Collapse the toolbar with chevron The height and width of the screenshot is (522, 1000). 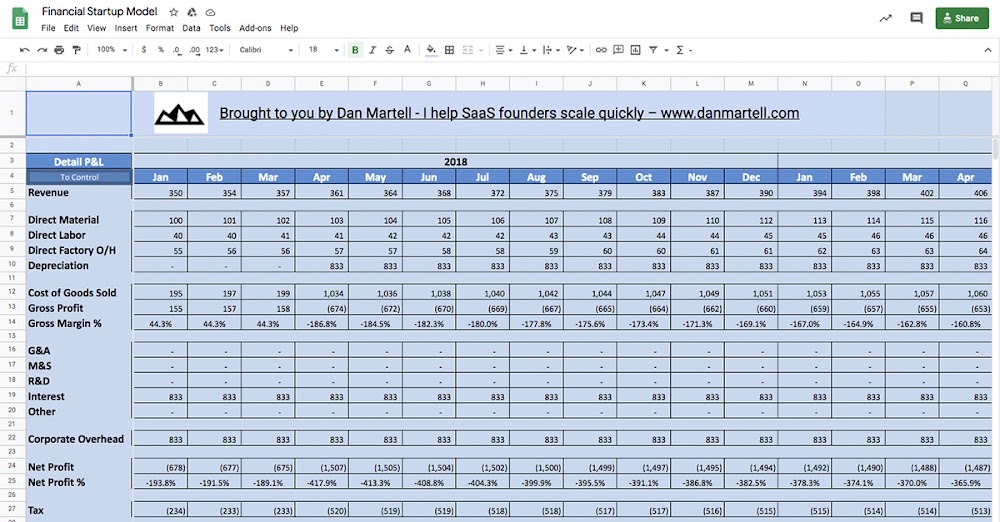tap(988, 50)
